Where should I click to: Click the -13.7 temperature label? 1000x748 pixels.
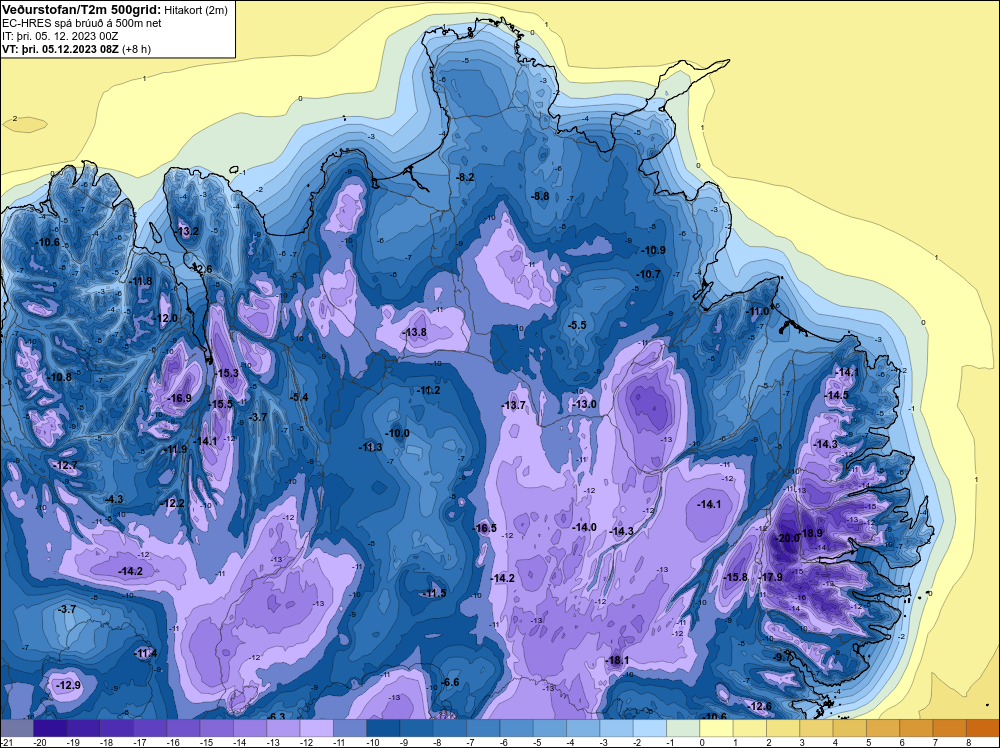click(513, 405)
